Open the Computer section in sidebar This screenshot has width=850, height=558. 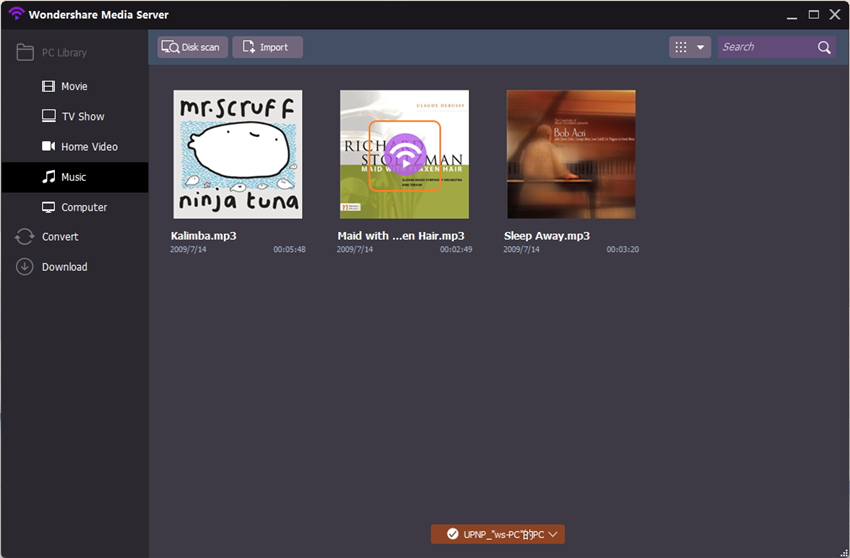(74, 208)
